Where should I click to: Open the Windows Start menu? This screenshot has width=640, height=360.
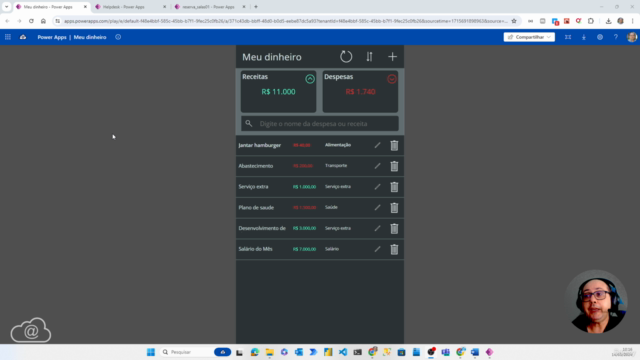(x=151, y=352)
